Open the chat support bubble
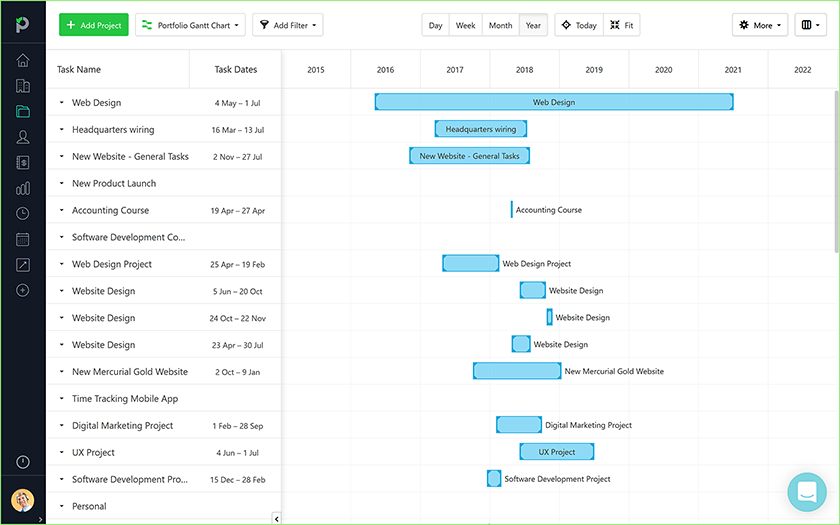Screen dimensions: 840x525 [x=807, y=492]
